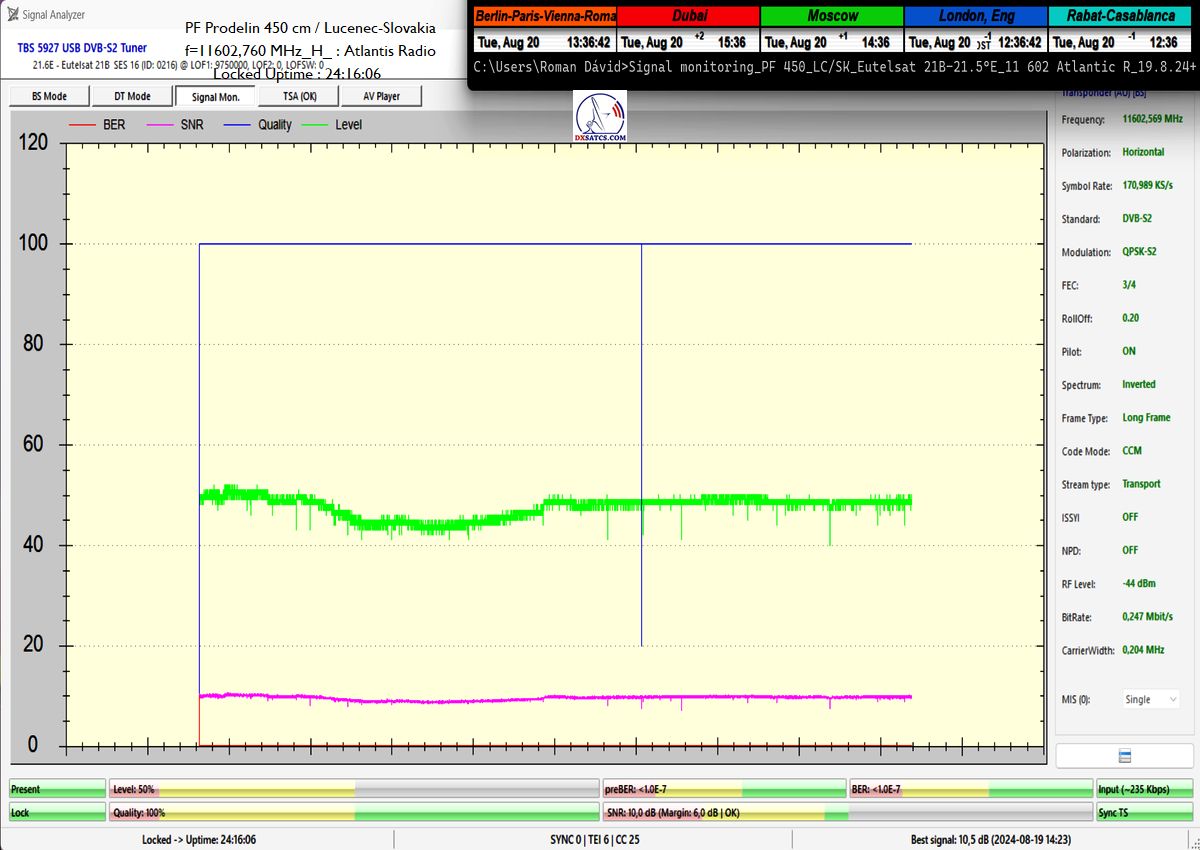Switch to the BS Mode tab

tap(49, 96)
